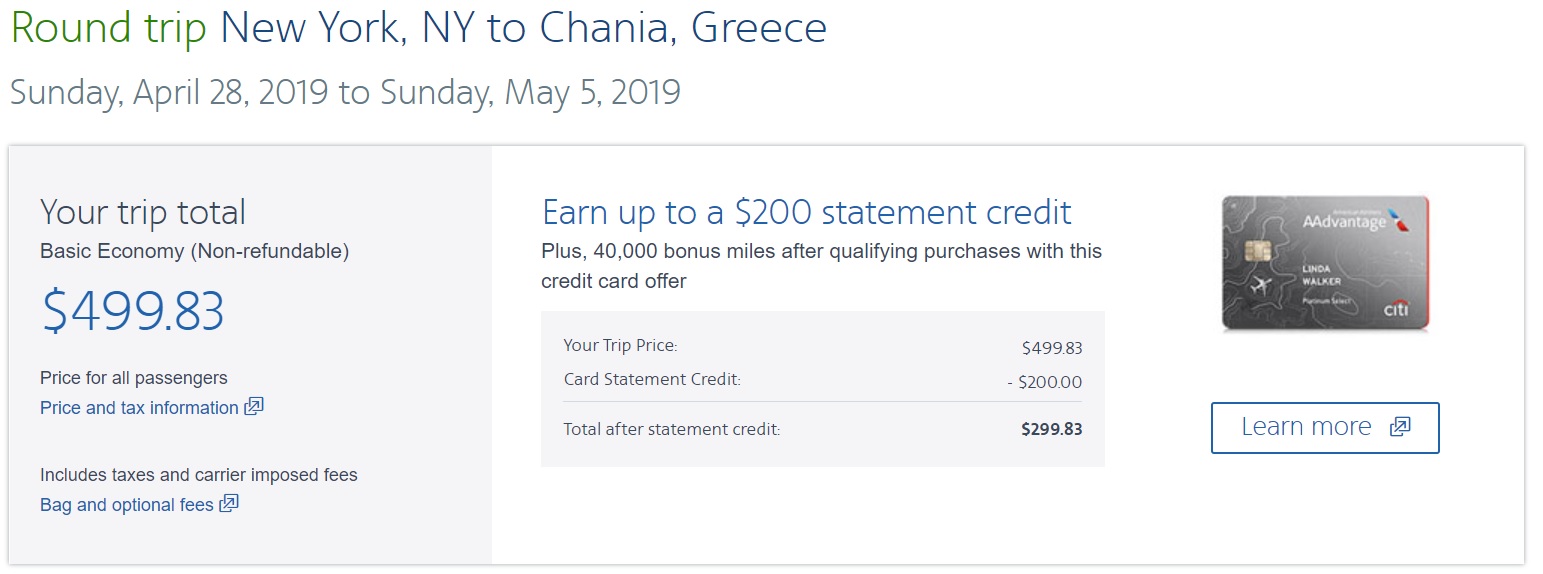Open the Price and tax information link

(x=139, y=408)
